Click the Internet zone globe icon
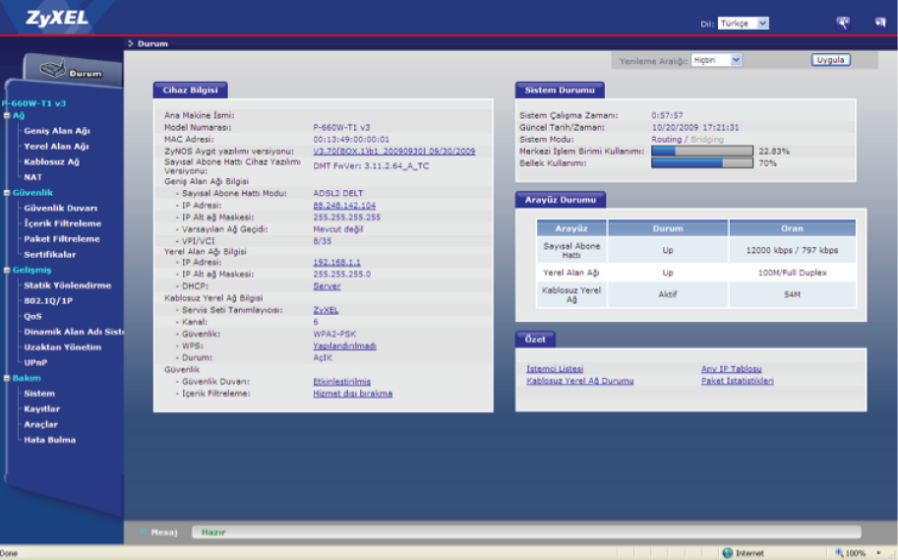This screenshot has width=898, height=560. [x=727, y=553]
